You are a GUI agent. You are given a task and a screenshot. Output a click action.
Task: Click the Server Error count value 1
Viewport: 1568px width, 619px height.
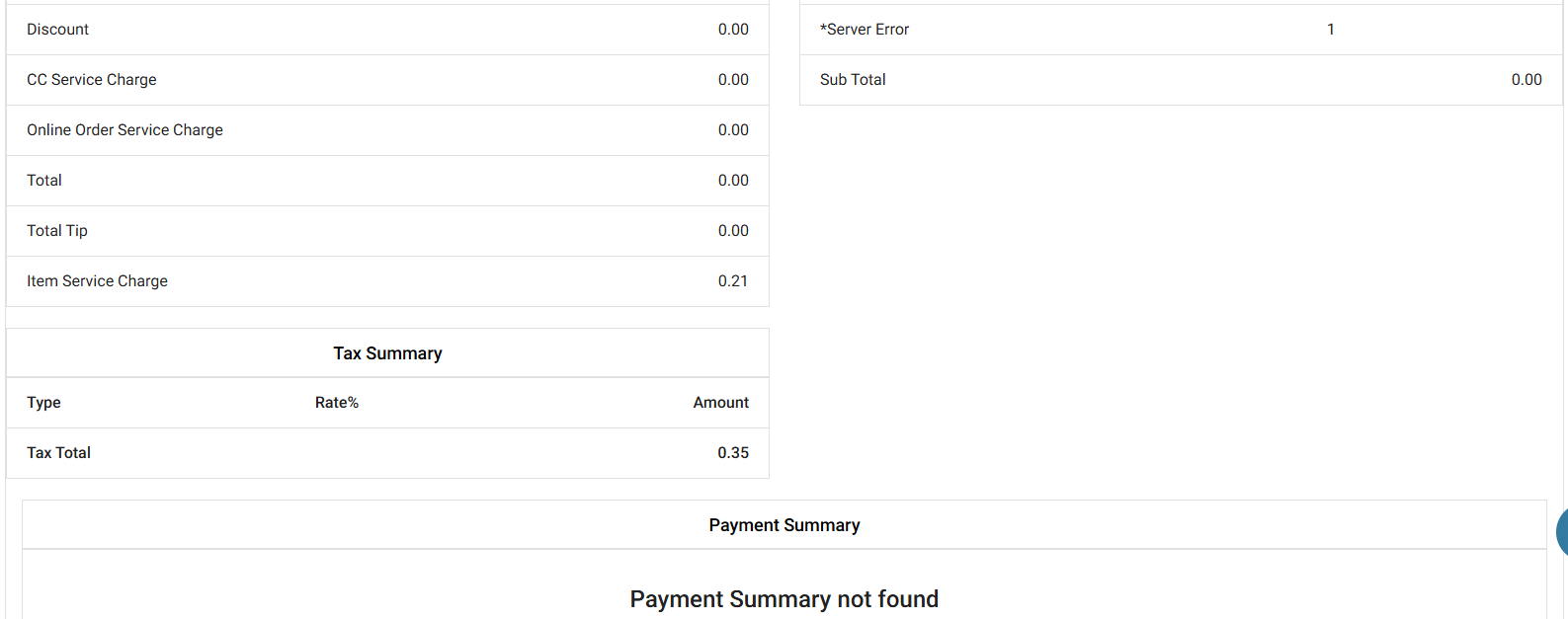pyautogui.click(x=1330, y=30)
